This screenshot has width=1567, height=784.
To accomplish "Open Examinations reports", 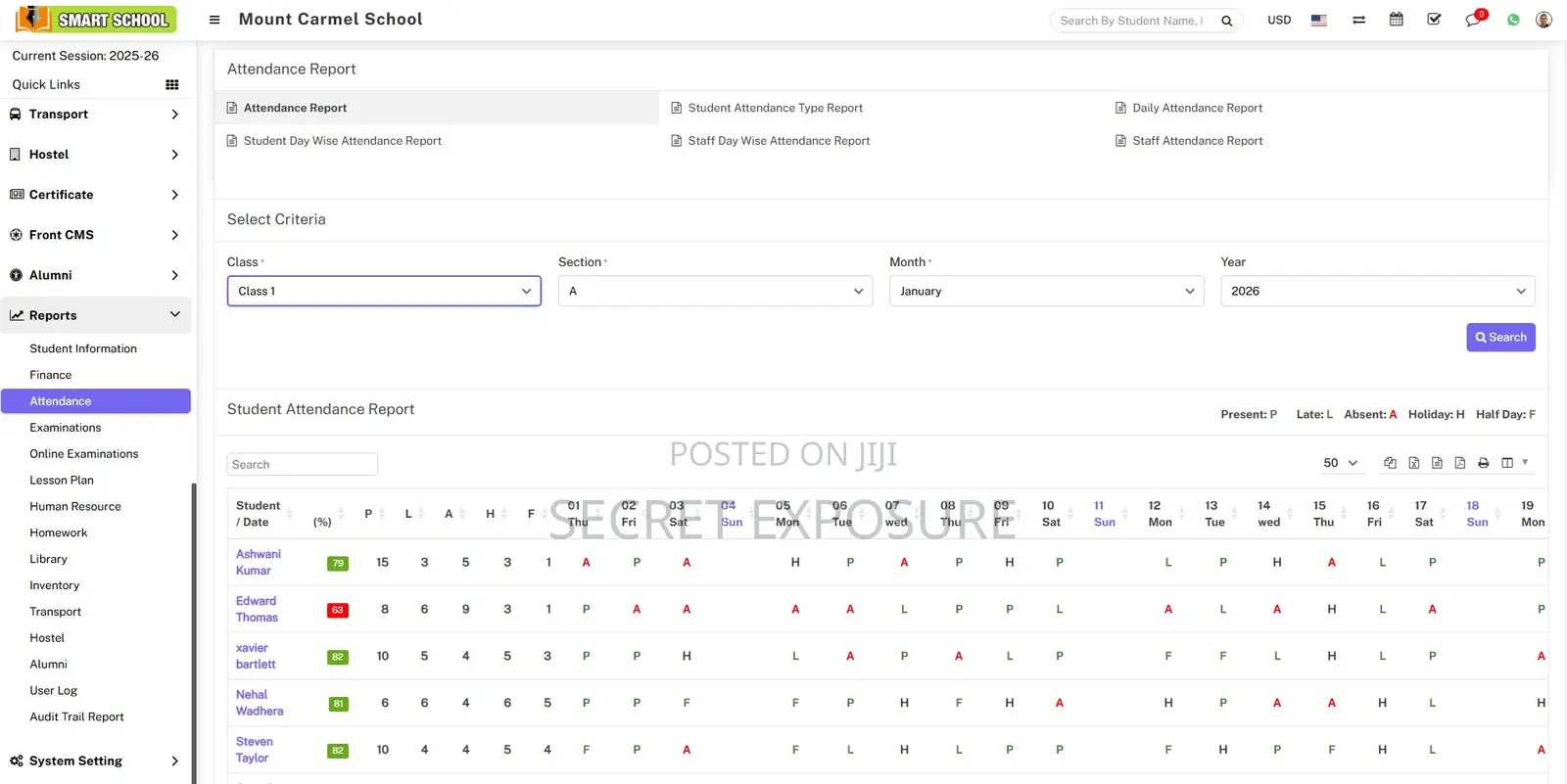I will tap(66, 428).
